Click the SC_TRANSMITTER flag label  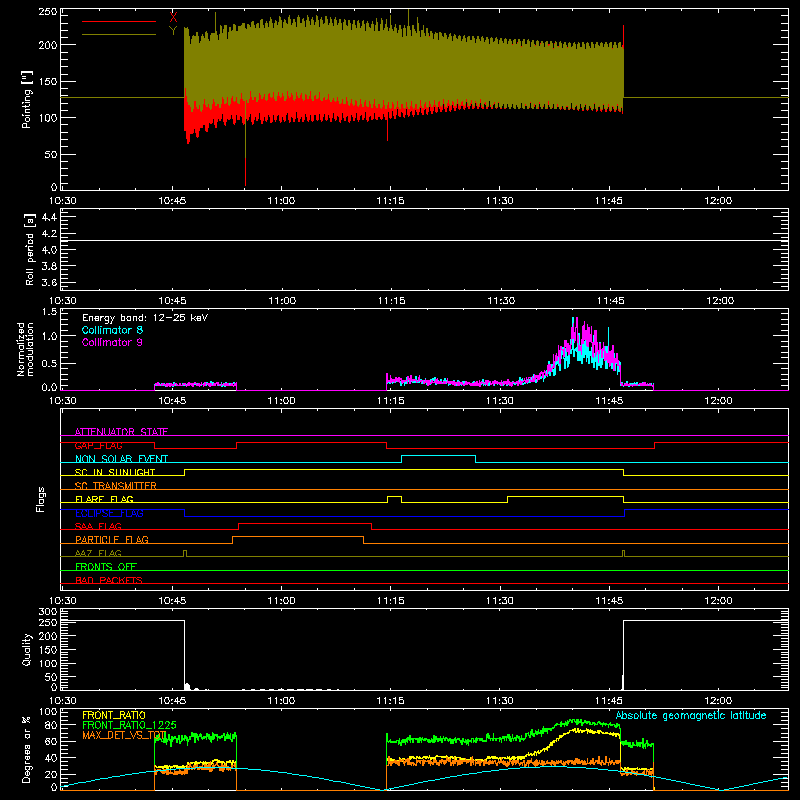(116, 486)
